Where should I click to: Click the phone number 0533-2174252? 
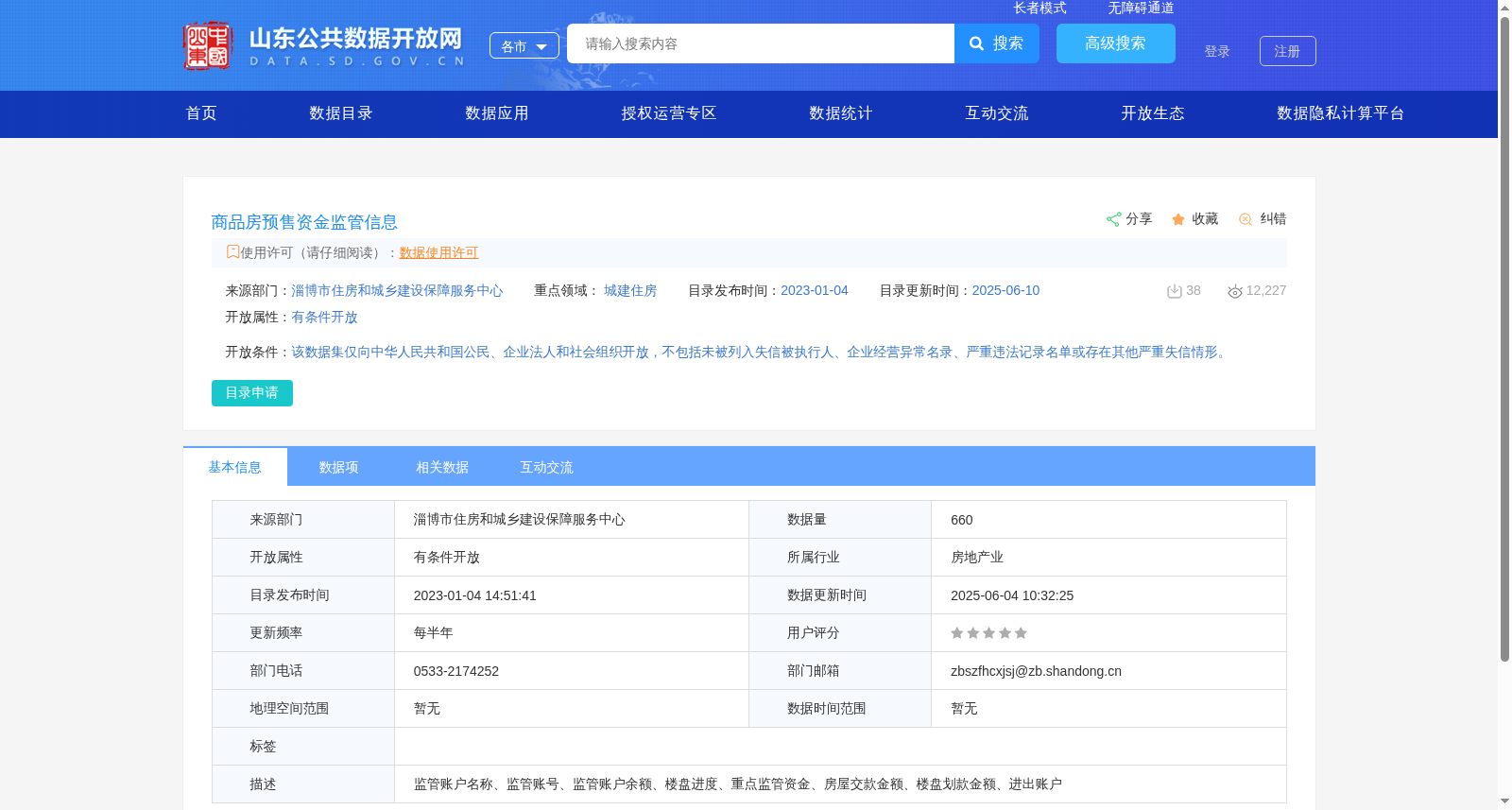pyautogui.click(x=456, y=671)
